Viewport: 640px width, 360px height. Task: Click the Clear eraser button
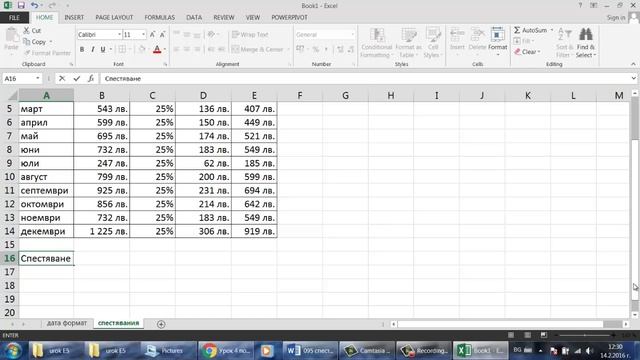tap(527, 52)
